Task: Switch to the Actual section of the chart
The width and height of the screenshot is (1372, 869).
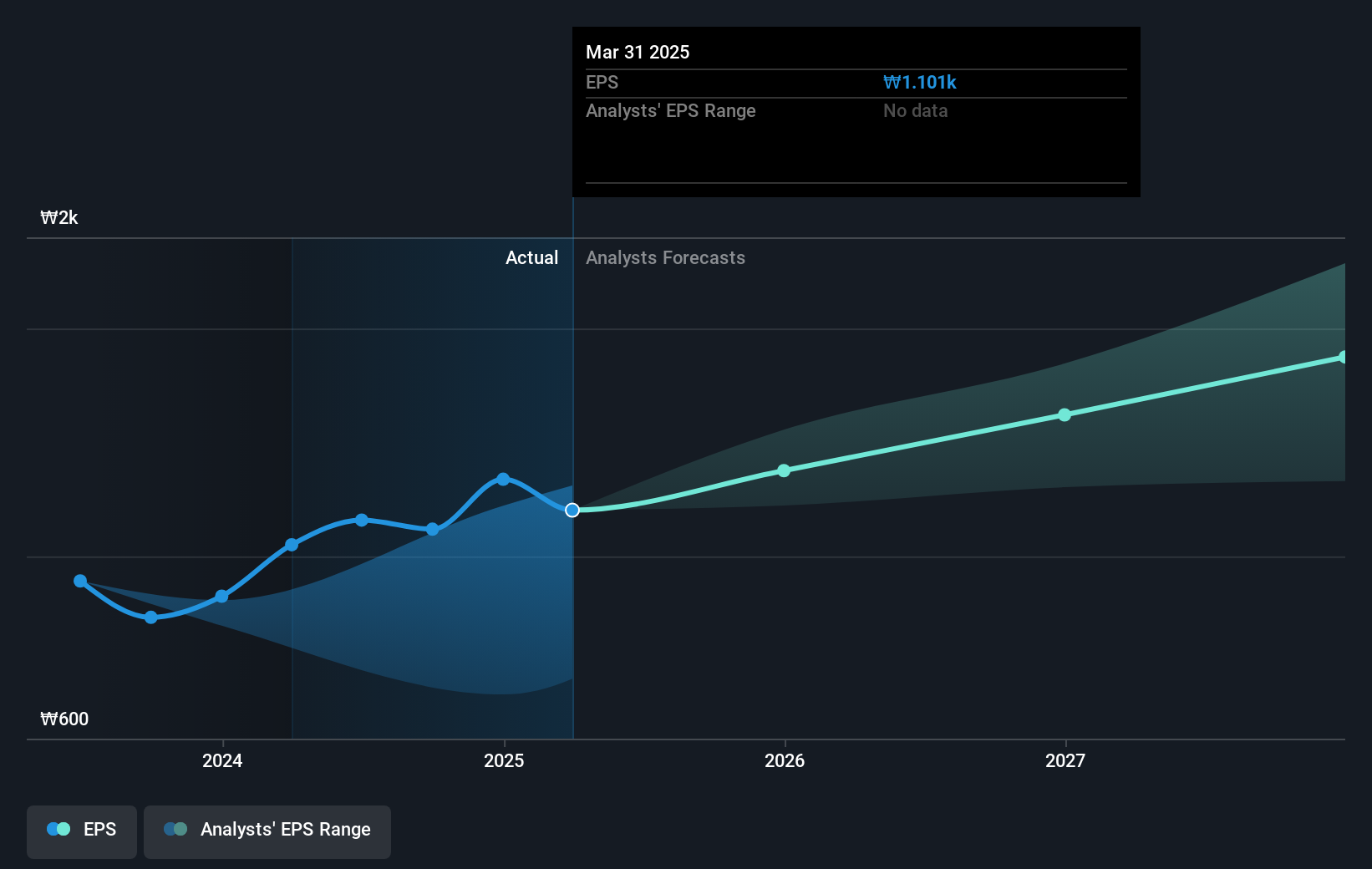Action: [531, 257]
